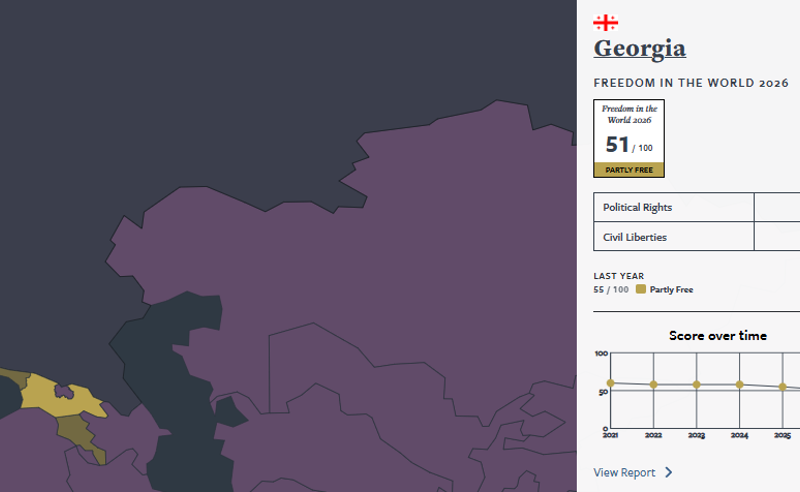Select the 2025 score data point
Image resolution: width=800 pixels, height=492 pixels.
pos(784,387)
